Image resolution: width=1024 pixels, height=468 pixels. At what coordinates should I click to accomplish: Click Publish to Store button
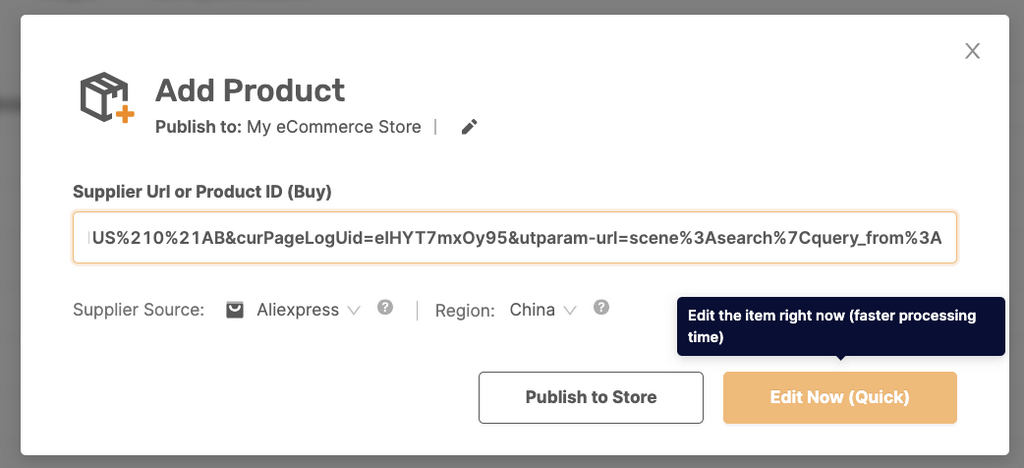591,398
